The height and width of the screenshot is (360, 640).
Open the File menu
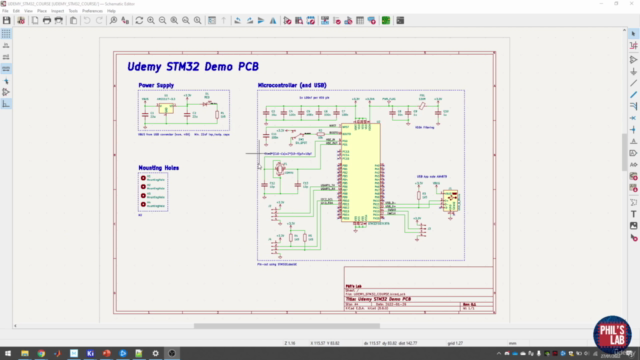point(5,11)
